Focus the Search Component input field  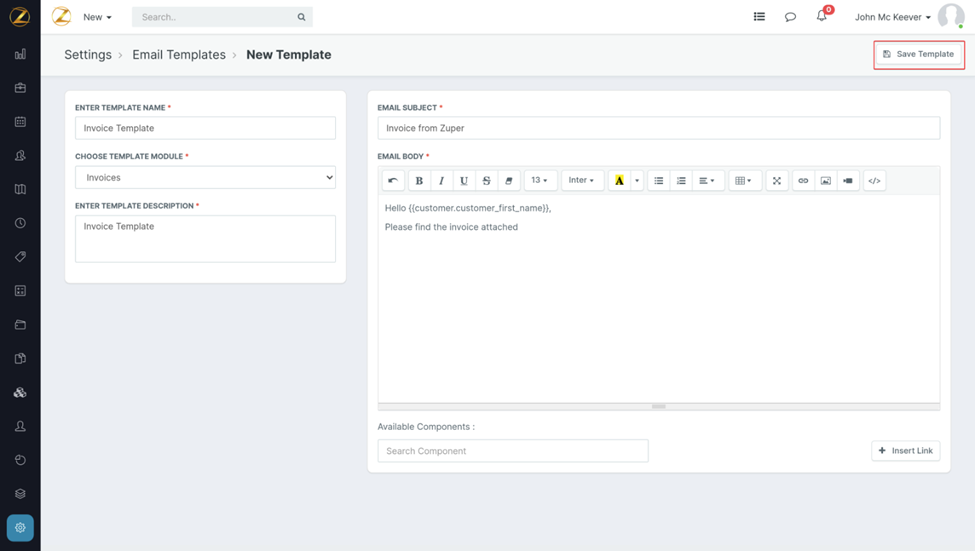click(x=512, y=451)
